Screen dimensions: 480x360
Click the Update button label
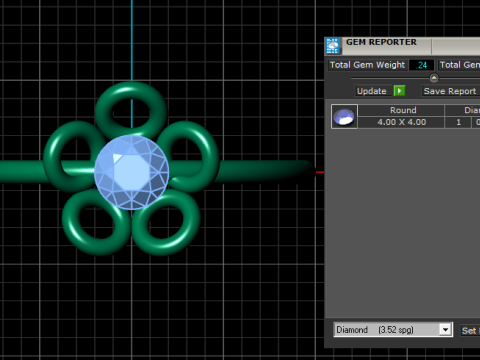[x=372, y=91]
